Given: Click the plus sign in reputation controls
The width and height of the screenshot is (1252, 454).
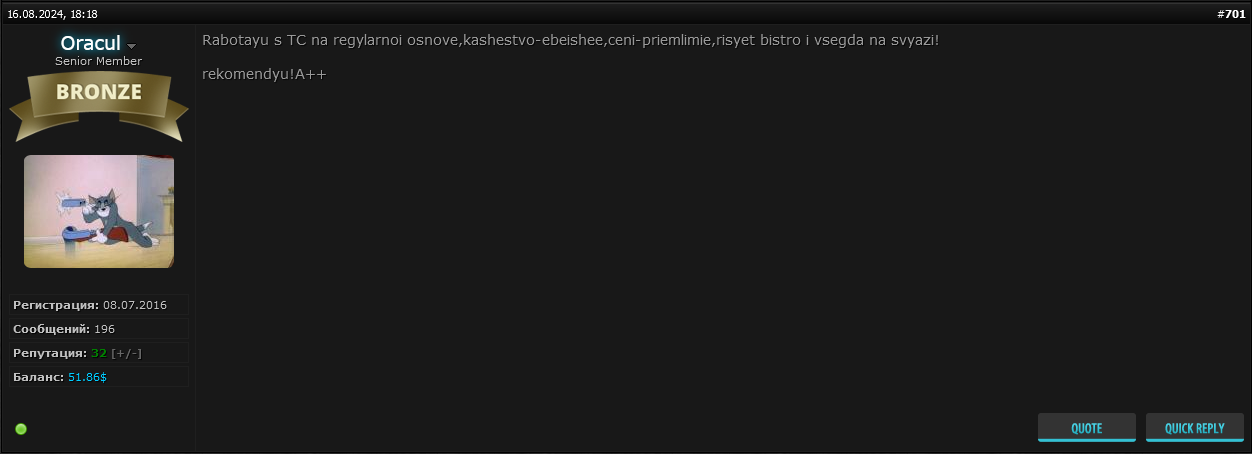Looking at the screenshot, I should [120, 353].
